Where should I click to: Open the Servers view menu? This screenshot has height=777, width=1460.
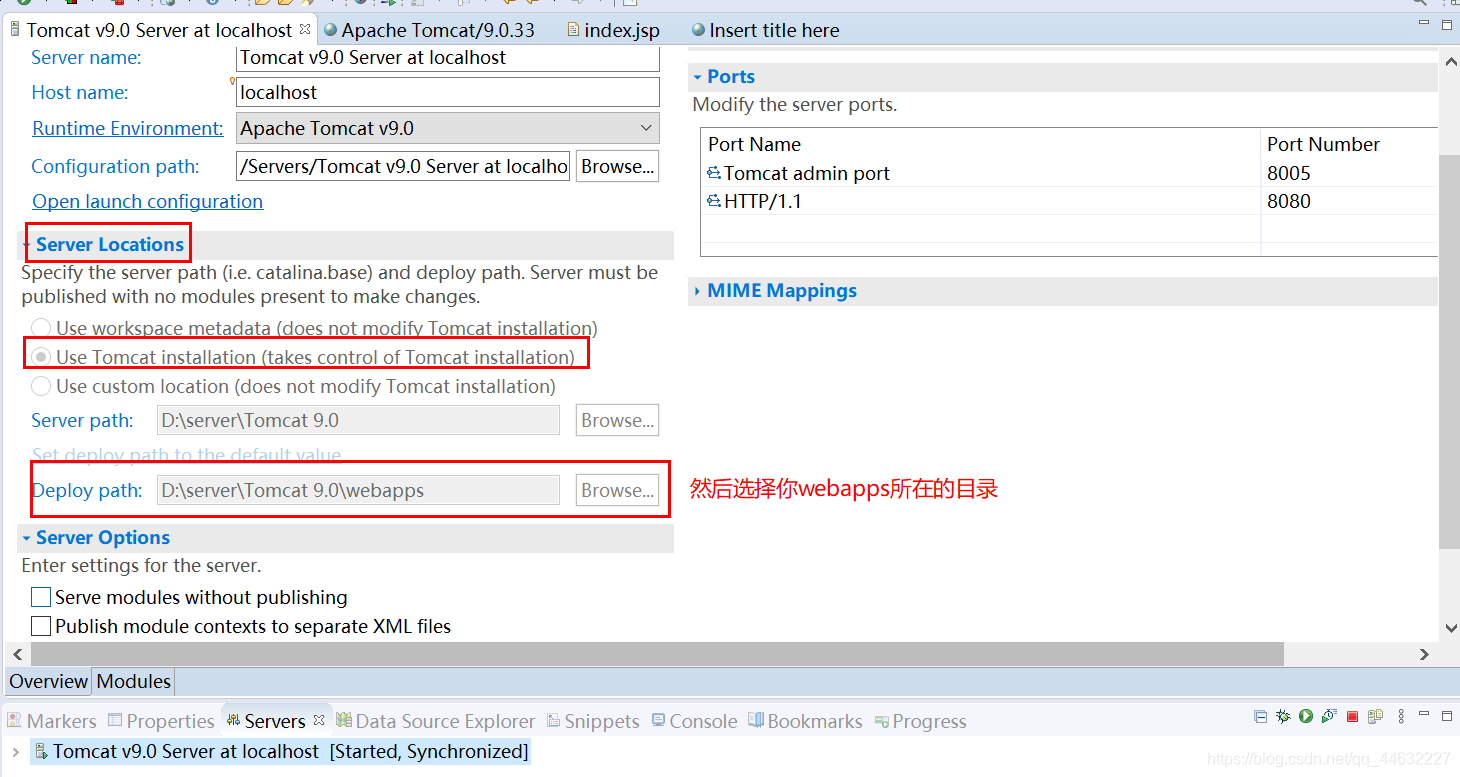[x=1400, y=716]
